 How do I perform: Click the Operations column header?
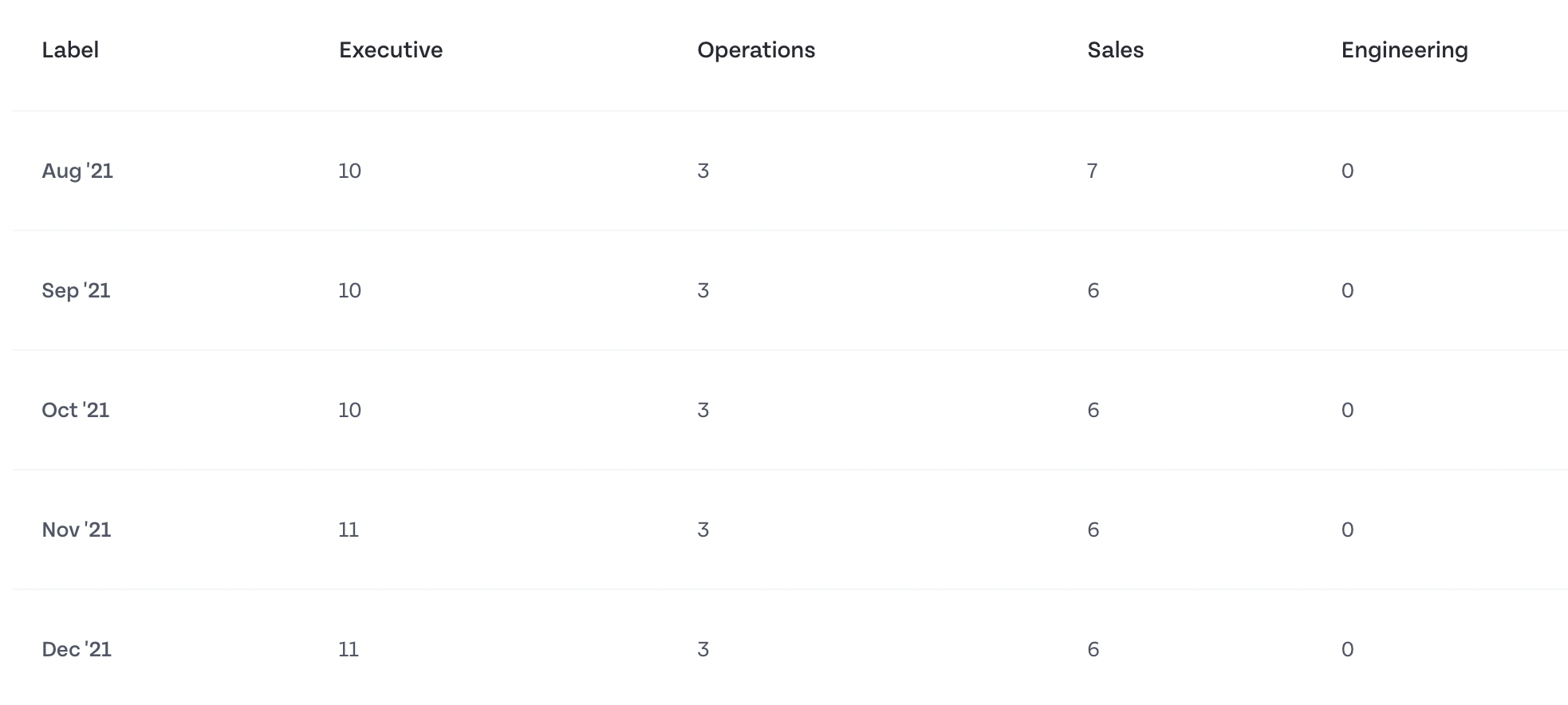(x=756, y=50)
